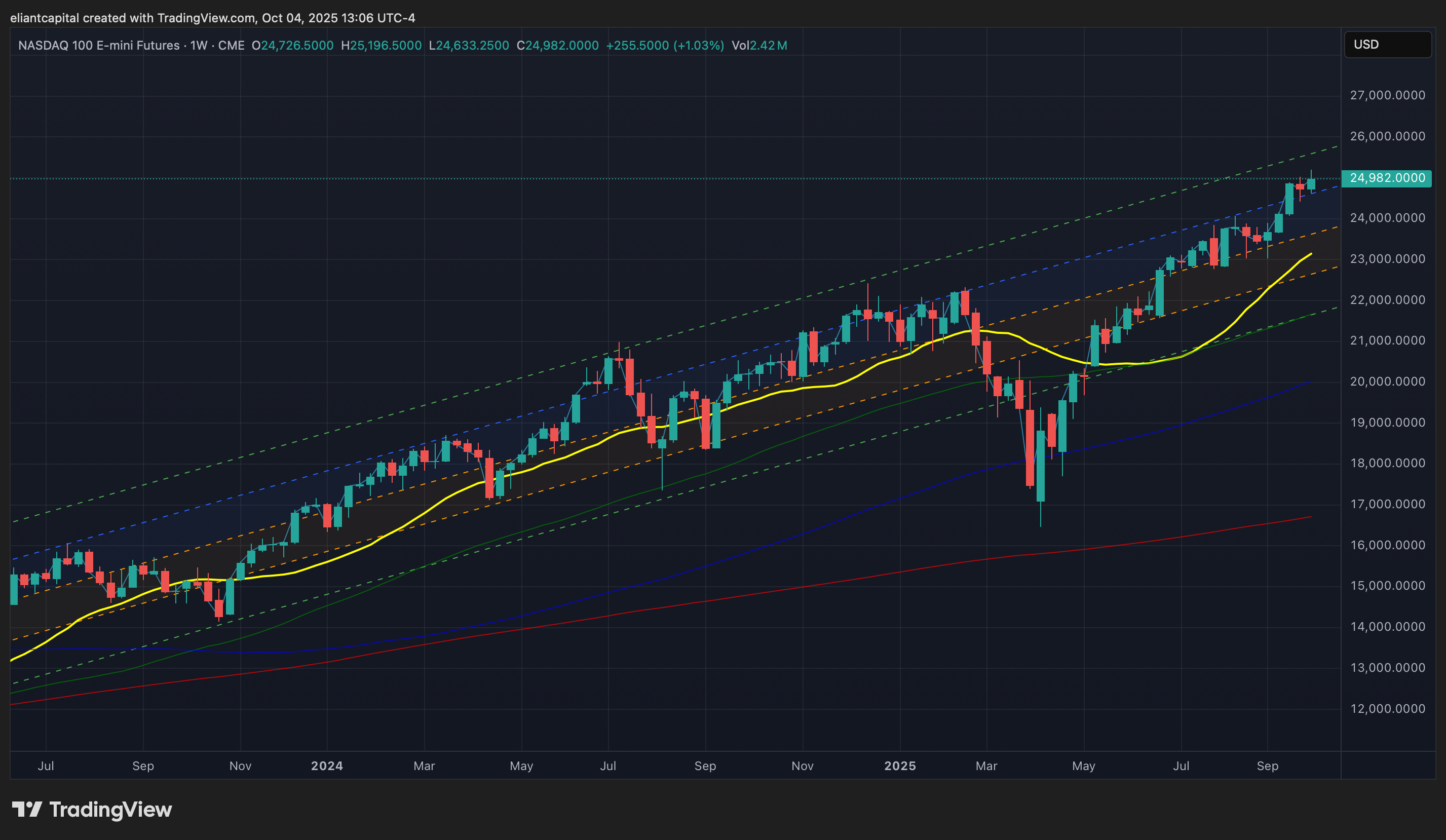Click the end of red moving average line
1446x840 pixels.
1310,517
